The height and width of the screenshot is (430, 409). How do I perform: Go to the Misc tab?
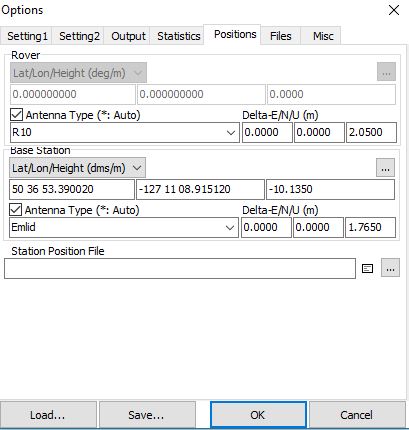(323, 36)
